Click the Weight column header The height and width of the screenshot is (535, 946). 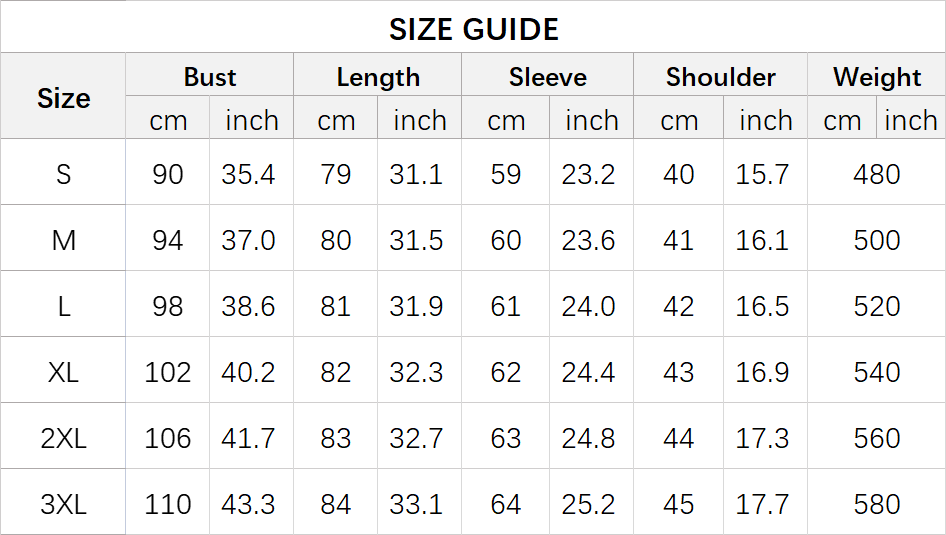coord(877,77)
